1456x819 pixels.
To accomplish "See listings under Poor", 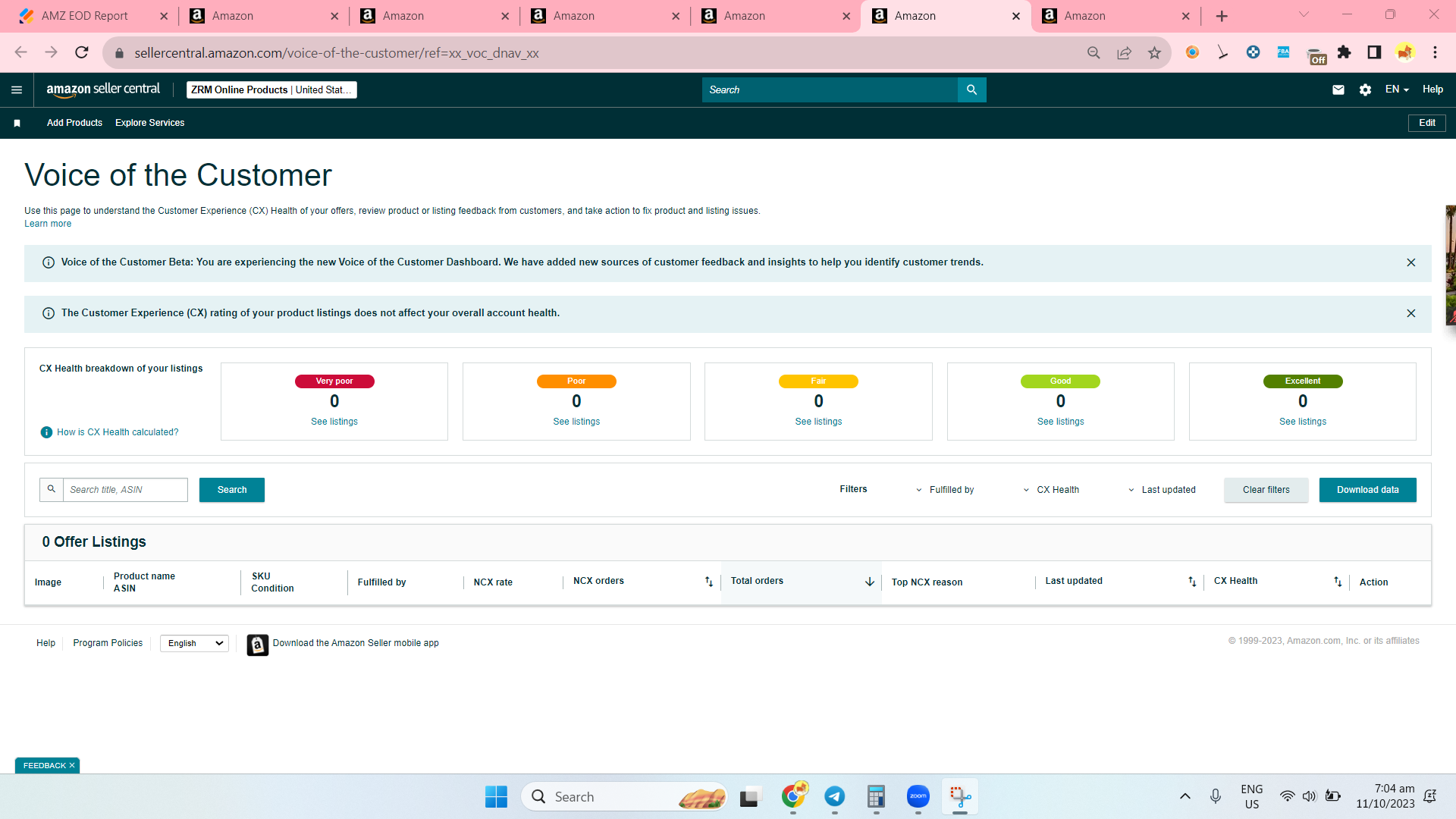I will coord(576,422).
